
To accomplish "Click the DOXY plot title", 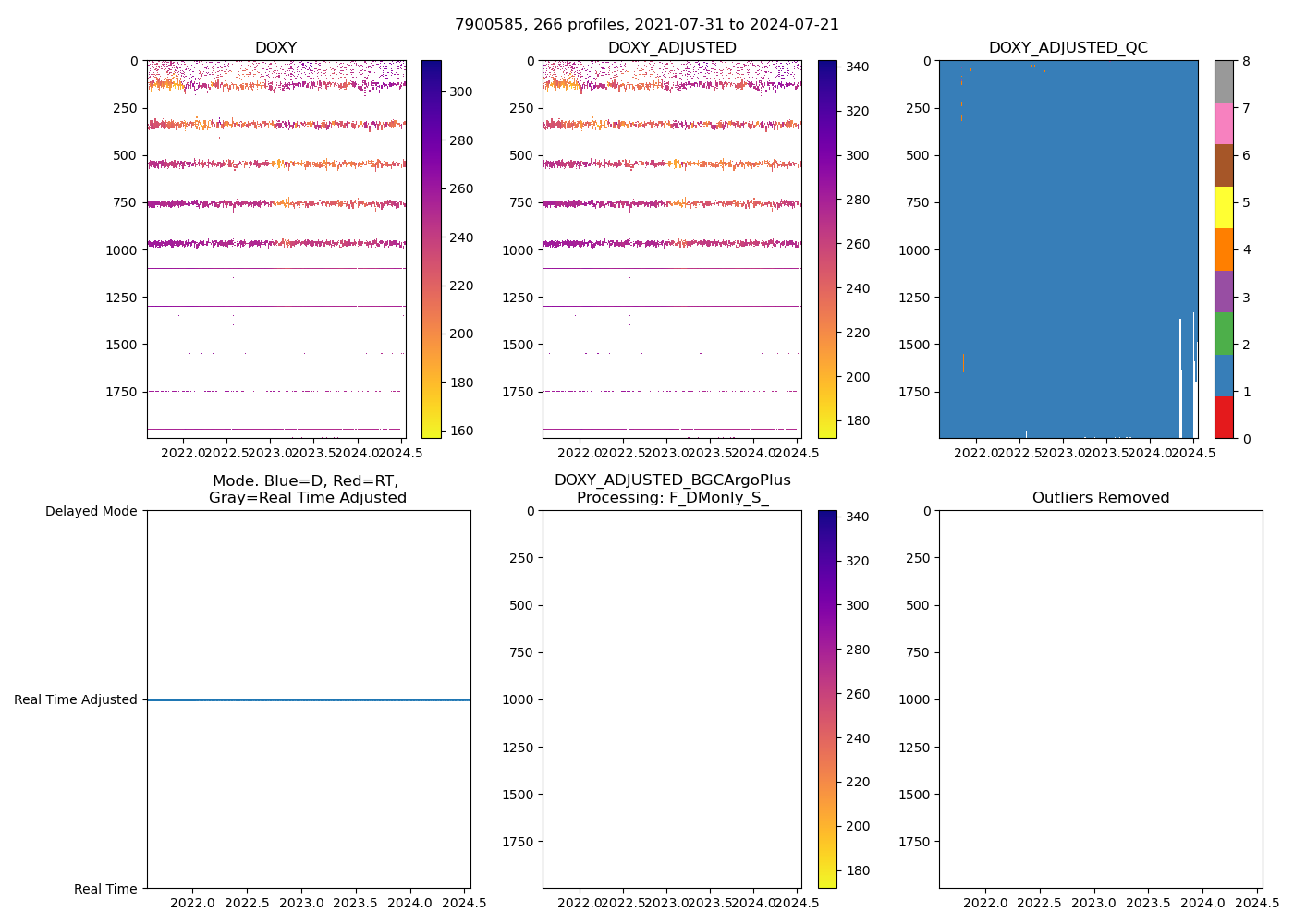I will click(x=275, y=48).
